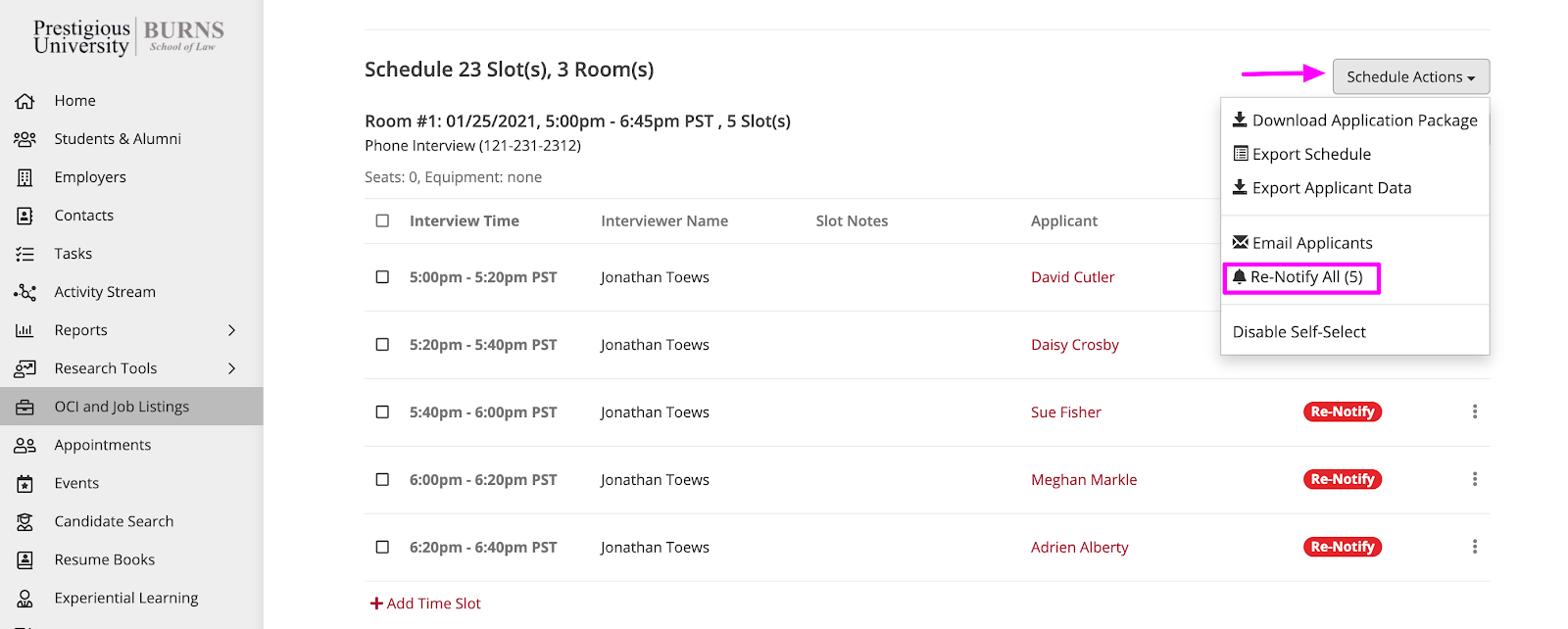The image size is (1568, 629).
Task: Click the Students & Alumni people icon
Action: (x=24, y=139)
